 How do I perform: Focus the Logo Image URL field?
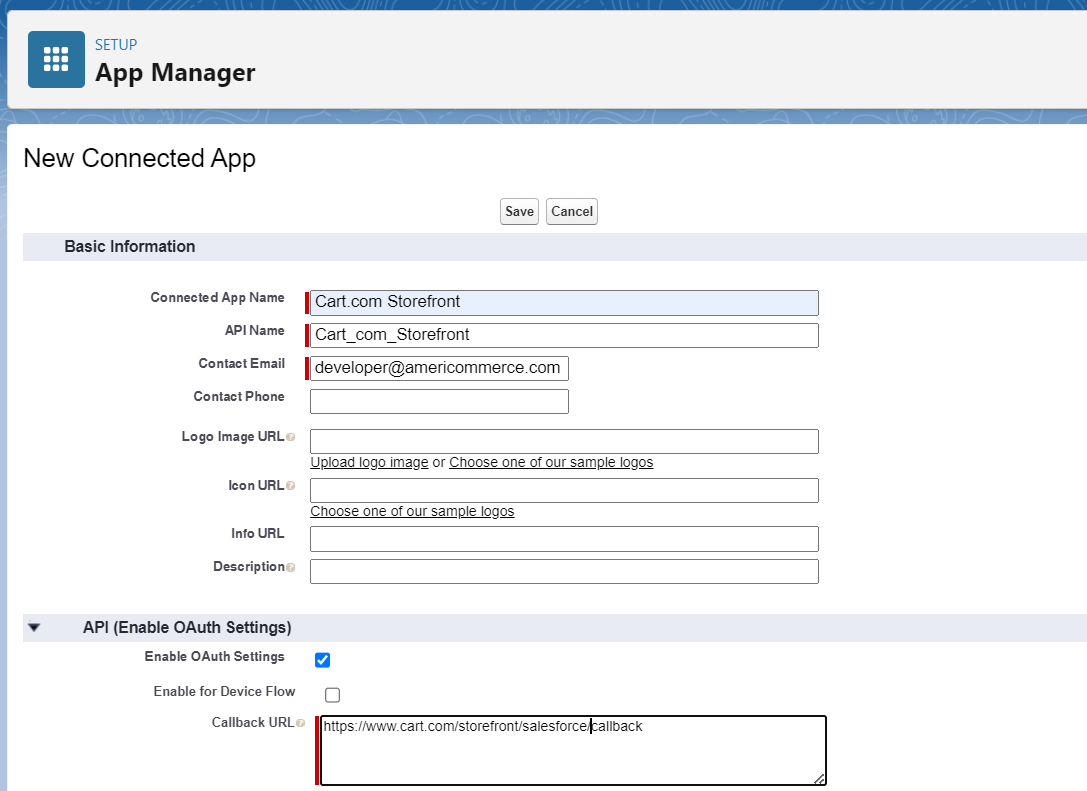(564, 442)
